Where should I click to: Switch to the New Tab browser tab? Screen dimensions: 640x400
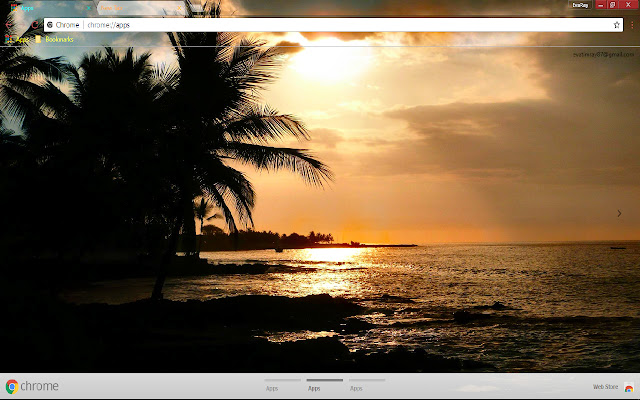(x=141, y=8)
